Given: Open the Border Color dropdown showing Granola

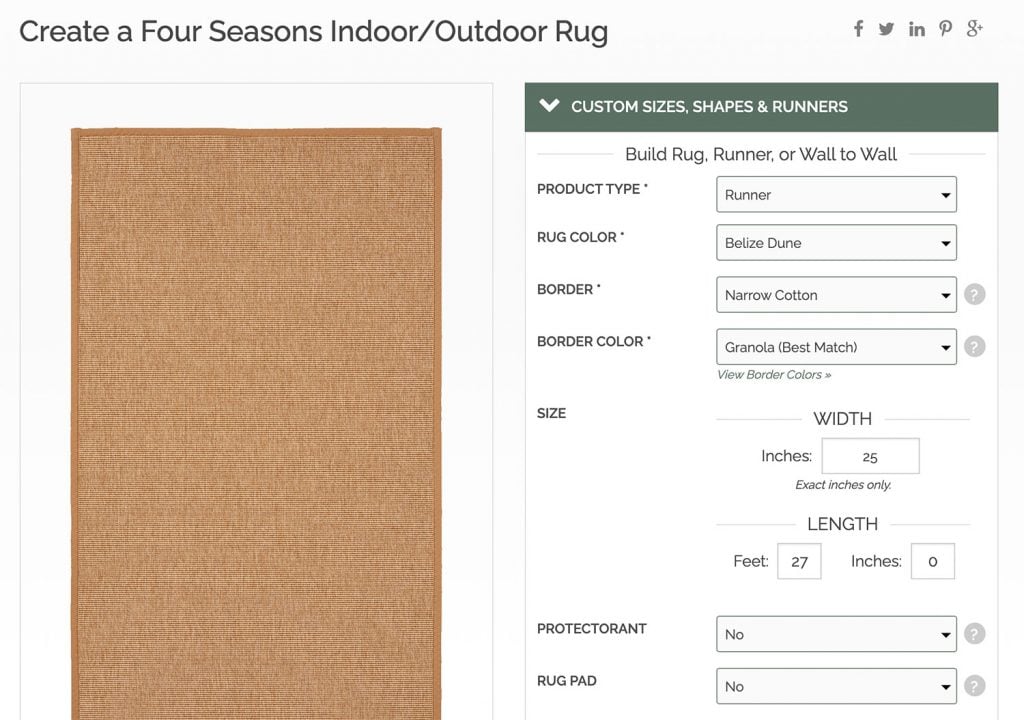Looking at the screenshot, I should [836, 346].
